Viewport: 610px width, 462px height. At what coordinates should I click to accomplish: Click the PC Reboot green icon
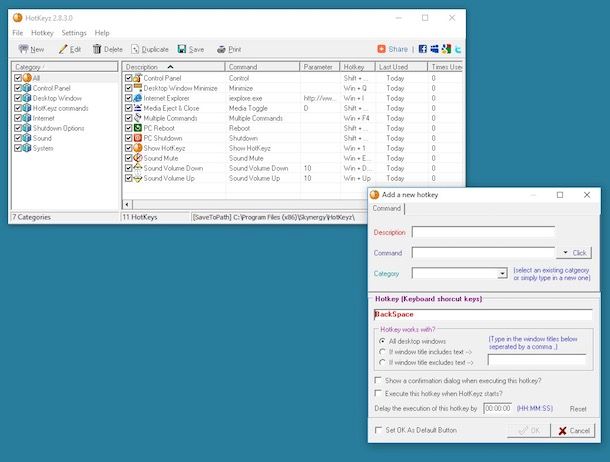(x=138, y=128)
